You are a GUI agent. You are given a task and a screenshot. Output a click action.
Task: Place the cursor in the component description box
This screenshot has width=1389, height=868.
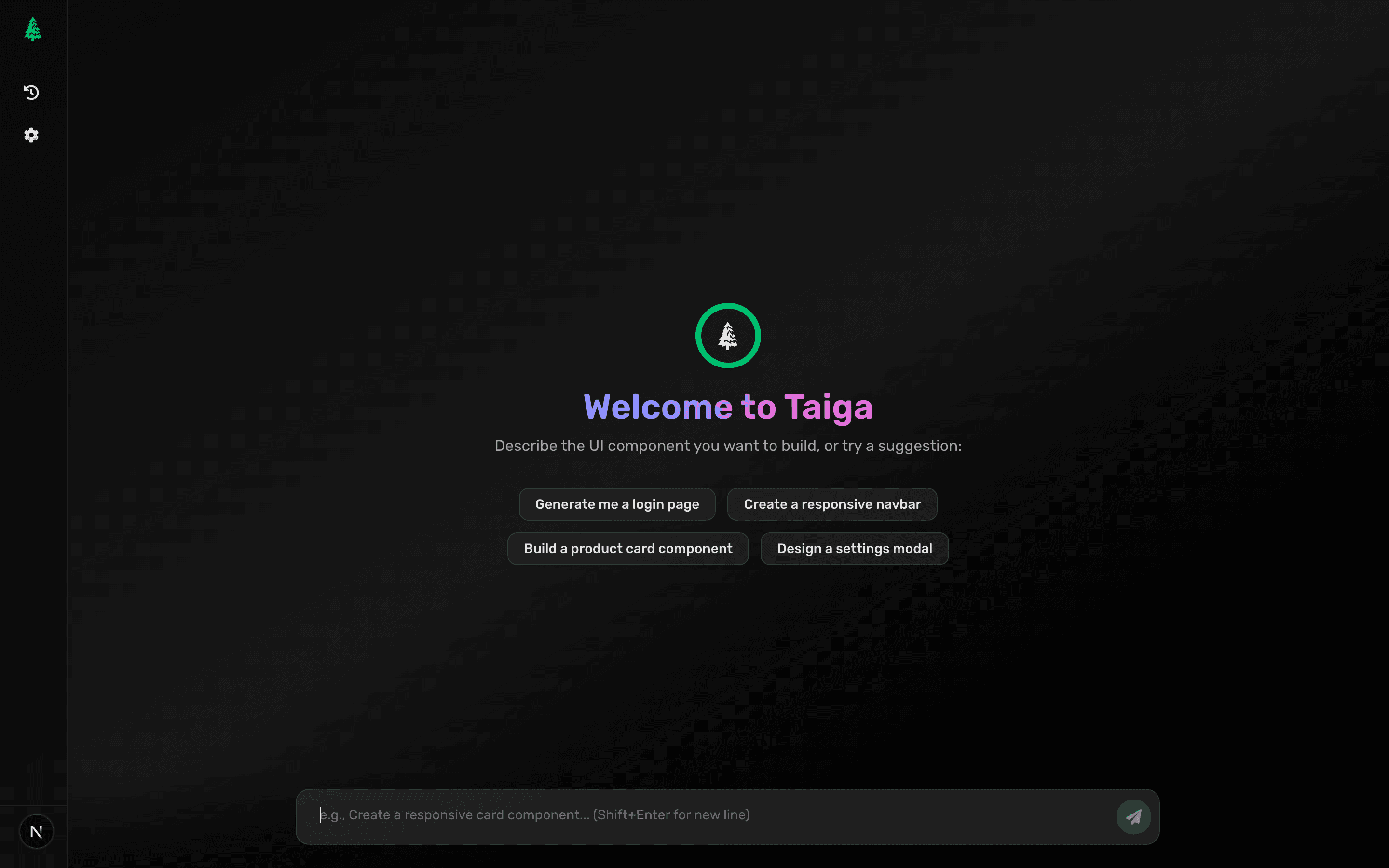click(x=689, y=815)
